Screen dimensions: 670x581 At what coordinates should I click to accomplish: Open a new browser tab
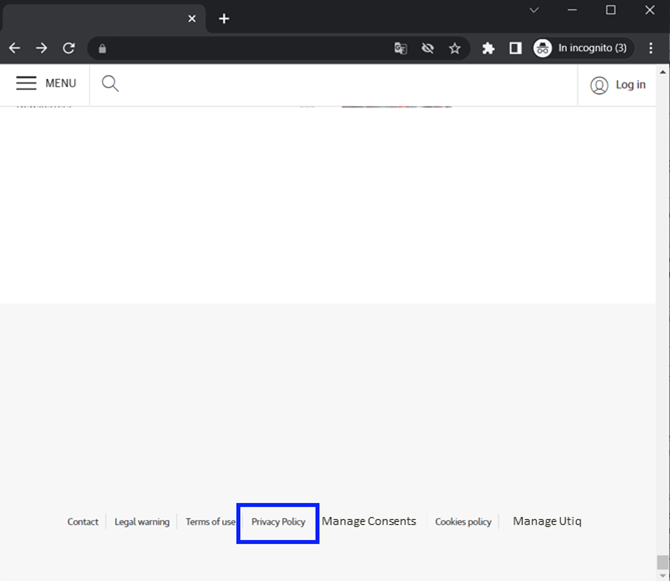tap(224, 18)
